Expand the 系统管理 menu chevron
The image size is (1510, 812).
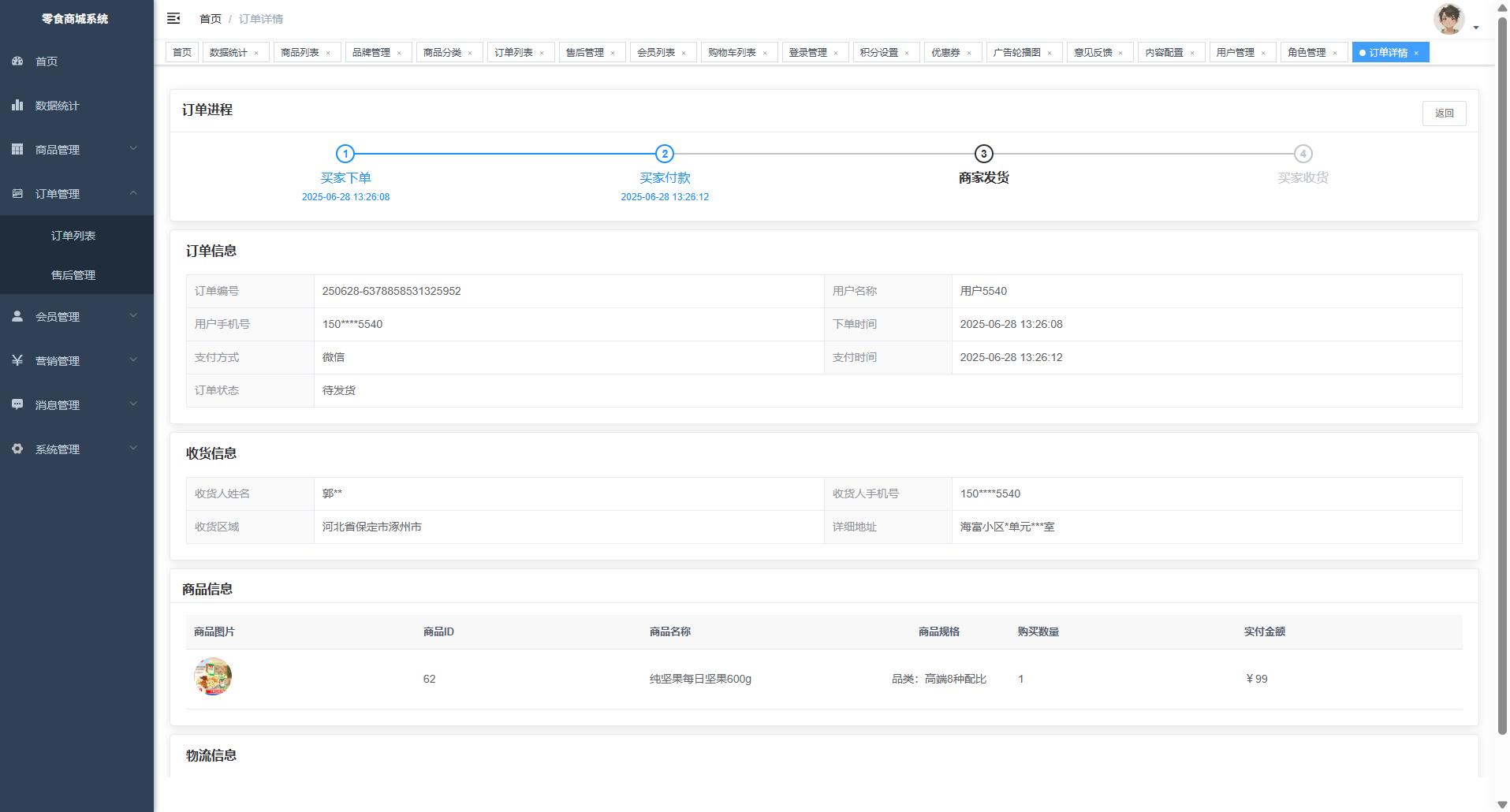pyautogui.click(x=133, y=449)
